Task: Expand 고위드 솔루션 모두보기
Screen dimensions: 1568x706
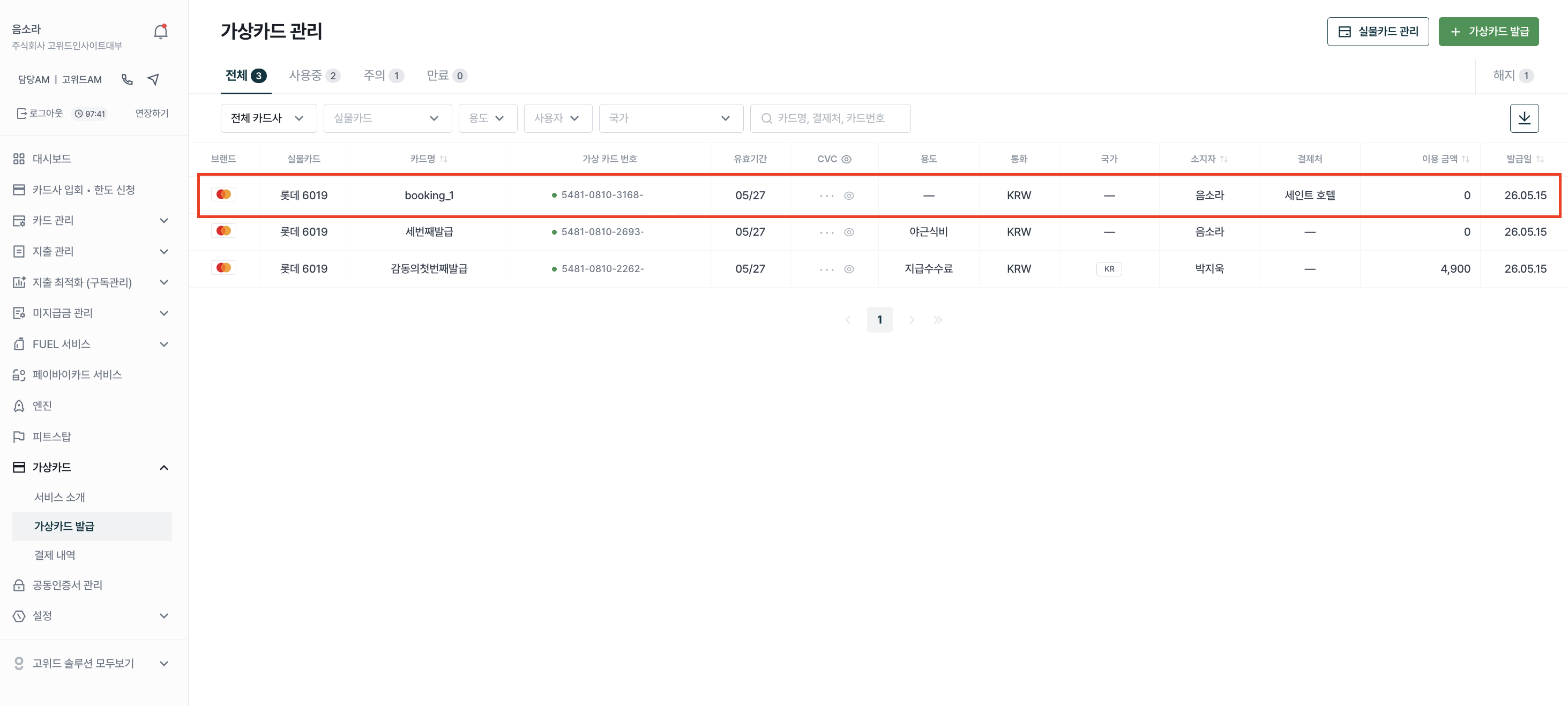Action: point(91,663)
